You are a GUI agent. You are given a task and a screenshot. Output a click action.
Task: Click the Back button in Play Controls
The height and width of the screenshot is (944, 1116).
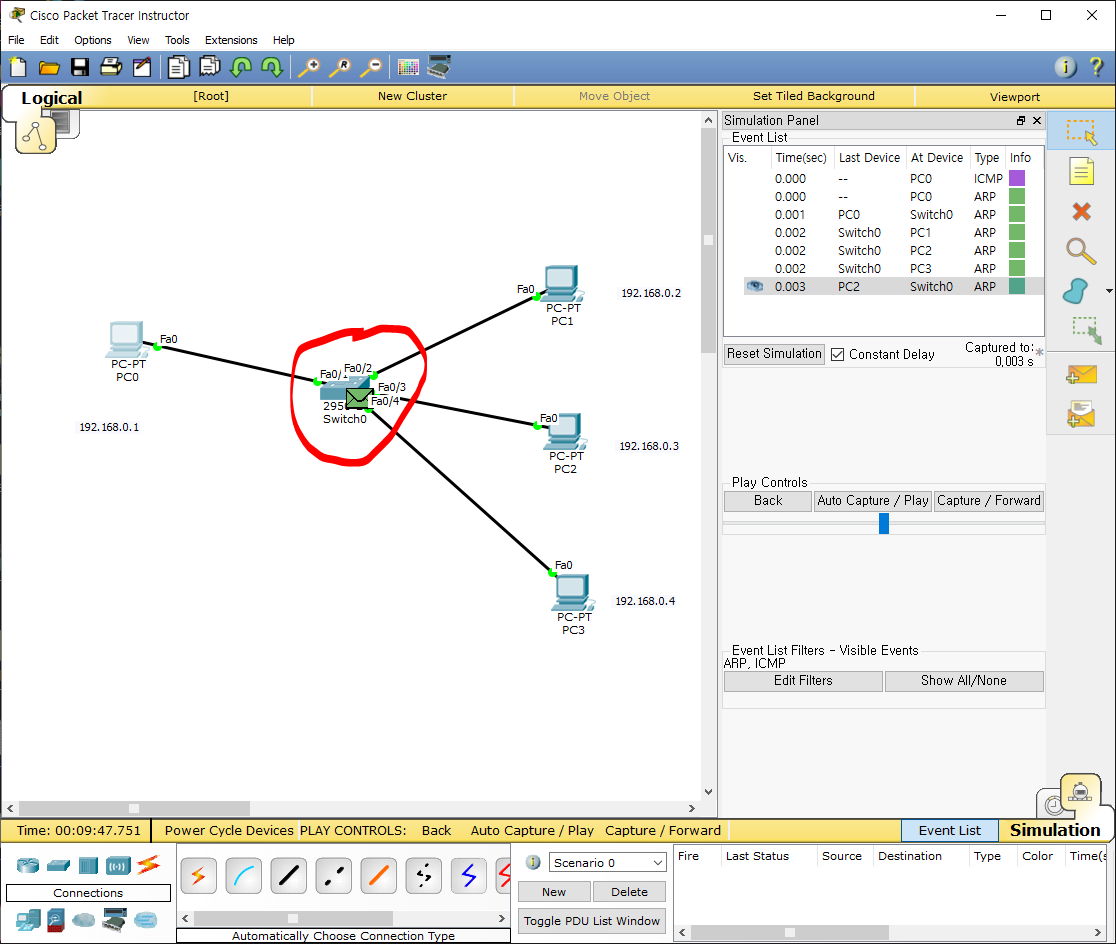point(768,500)
